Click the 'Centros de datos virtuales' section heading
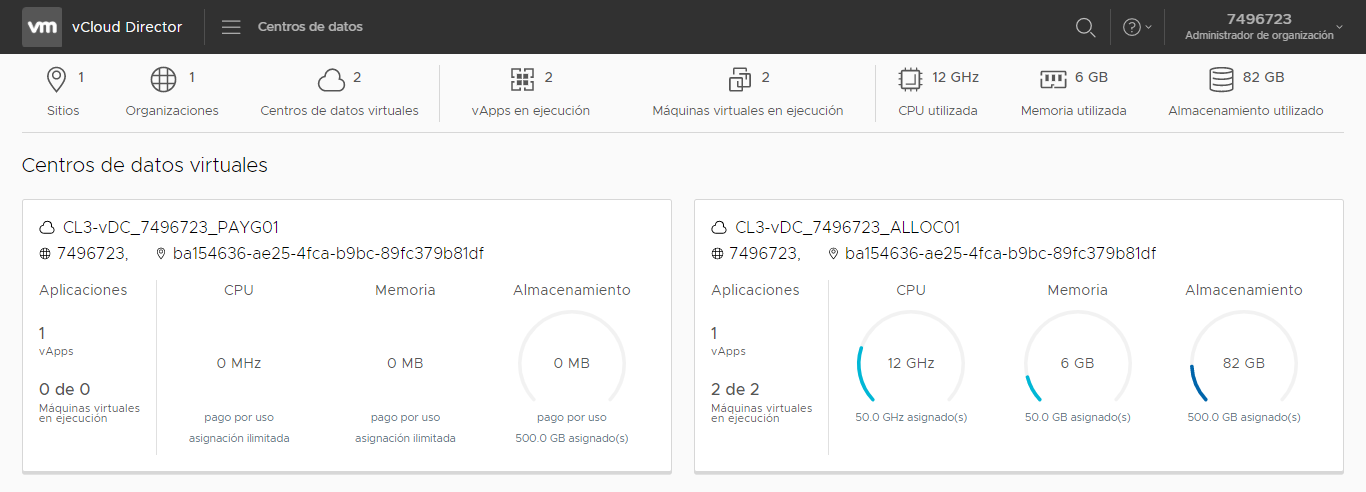 pyautogui.click(x=145, y=165)
